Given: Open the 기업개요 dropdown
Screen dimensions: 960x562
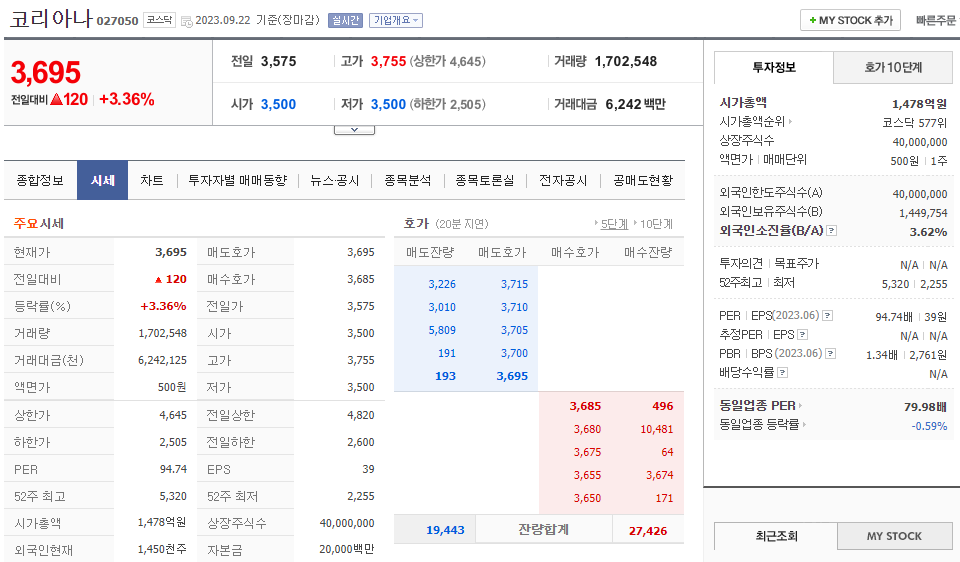Looking at the screenshot, I should pos(396,20).
